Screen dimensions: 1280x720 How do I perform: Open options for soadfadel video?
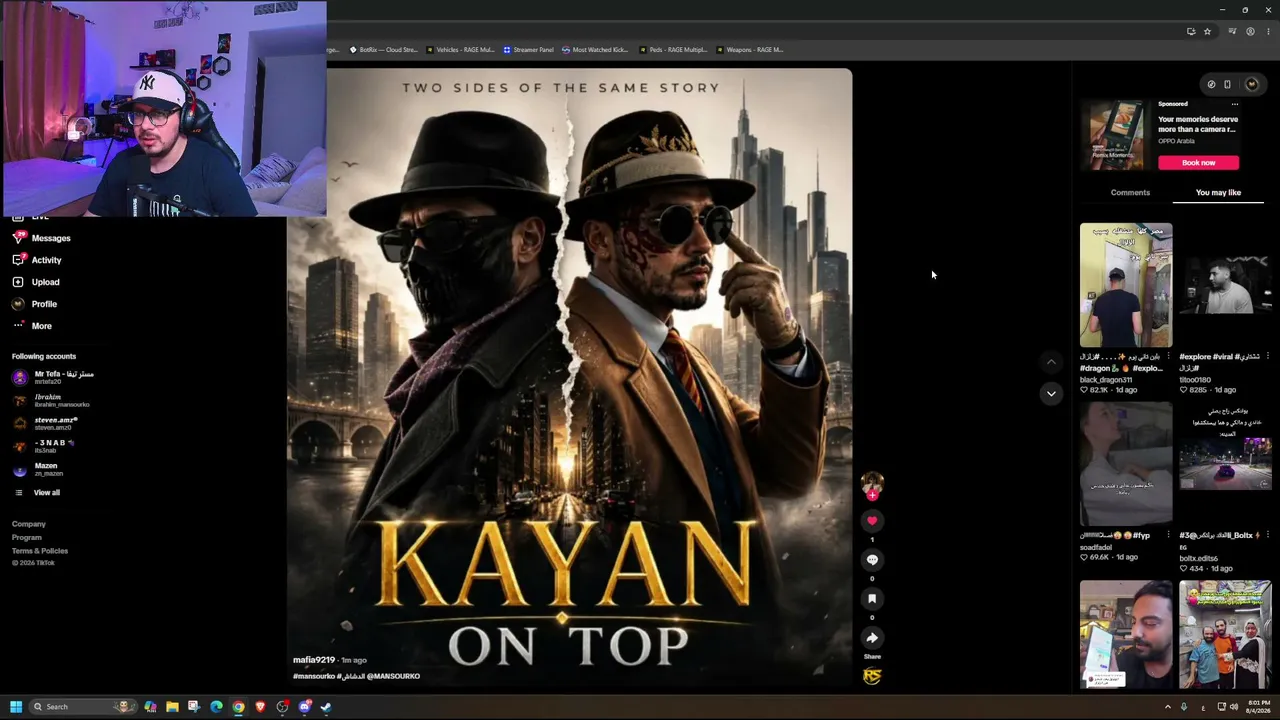[1168, 535]
